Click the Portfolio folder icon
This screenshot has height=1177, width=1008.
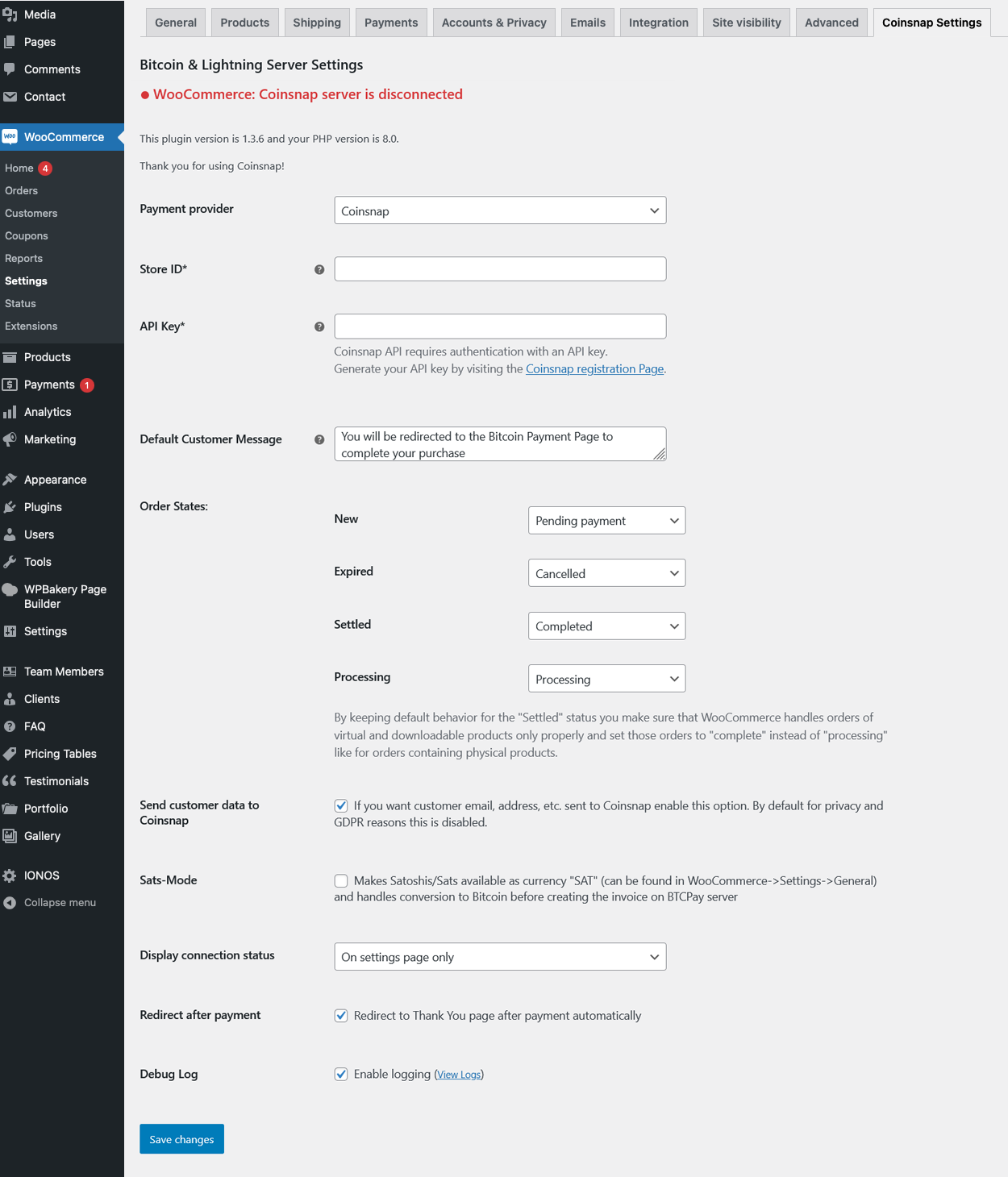[10, 809]
